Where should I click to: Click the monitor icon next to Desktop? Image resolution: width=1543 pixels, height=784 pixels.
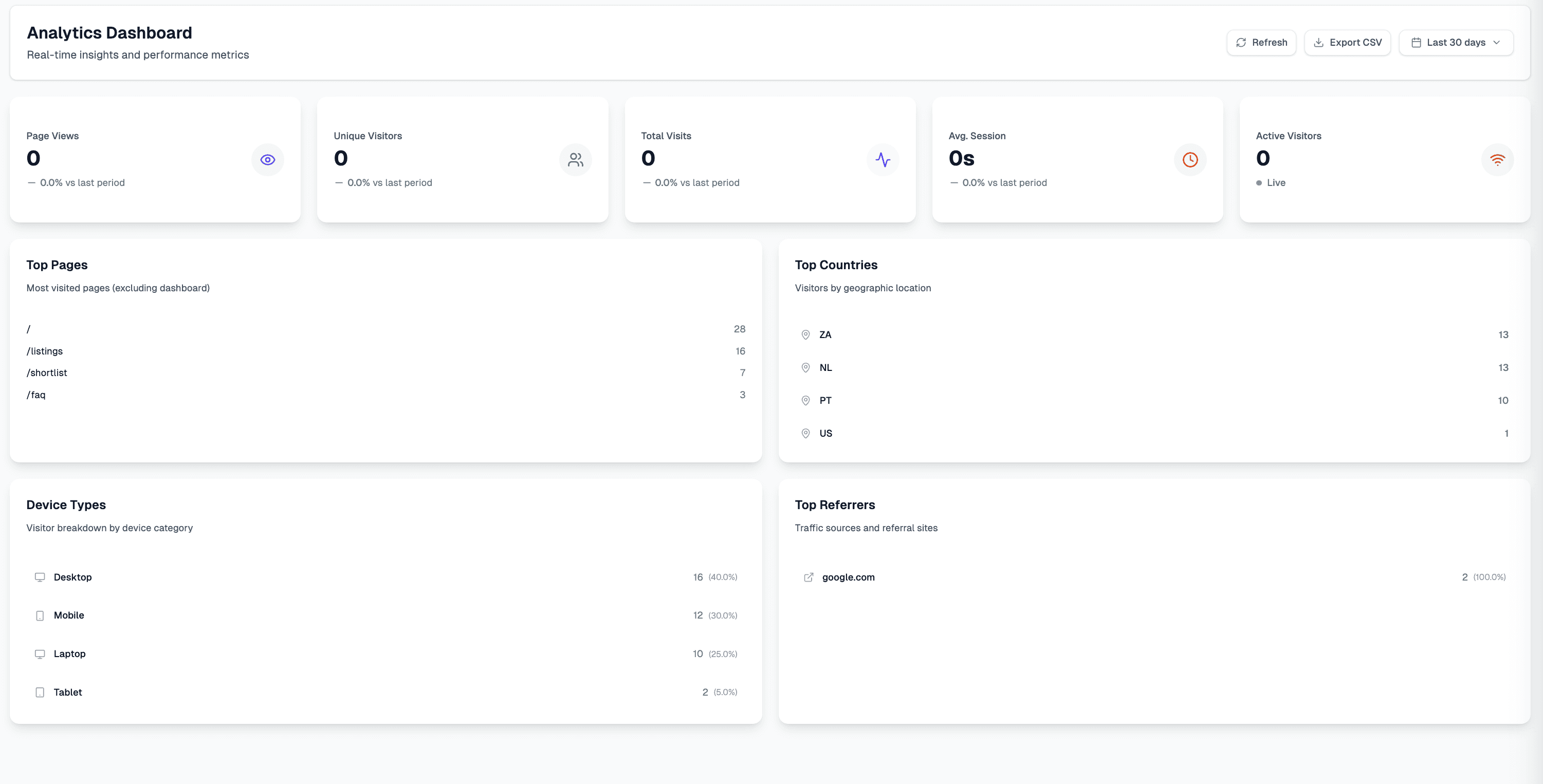(x=40, y=577)
